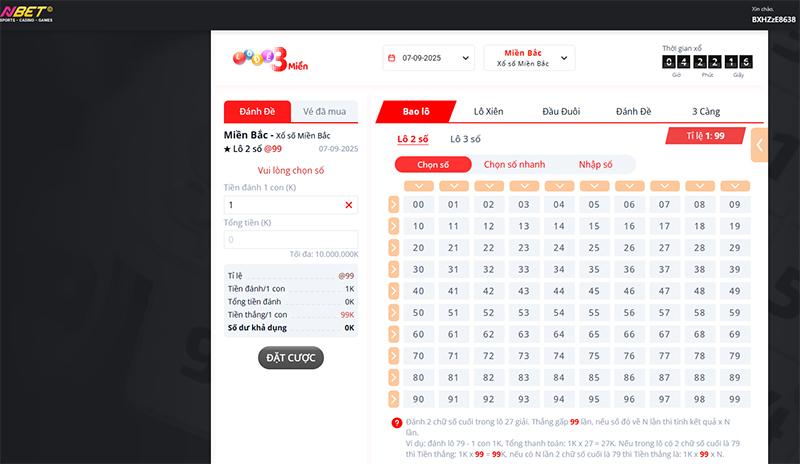Click the Tiền đánh 1 con input field
Viewport: 800px width, 464px height.
[x=282, y=205]
